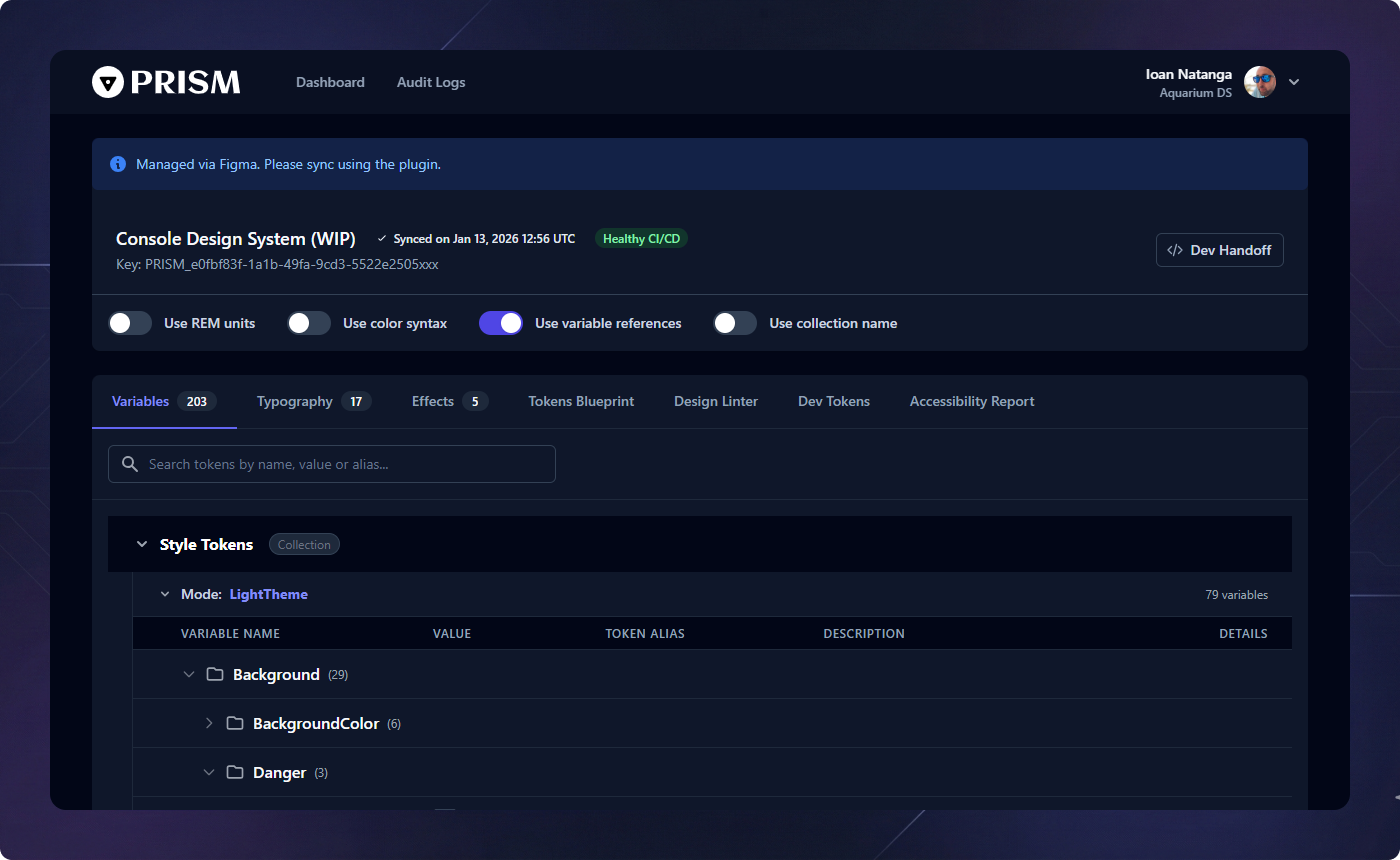Click the token search input field
Image resolution: width=1400 pixels, height=860 pixels.
click(331, 463)
